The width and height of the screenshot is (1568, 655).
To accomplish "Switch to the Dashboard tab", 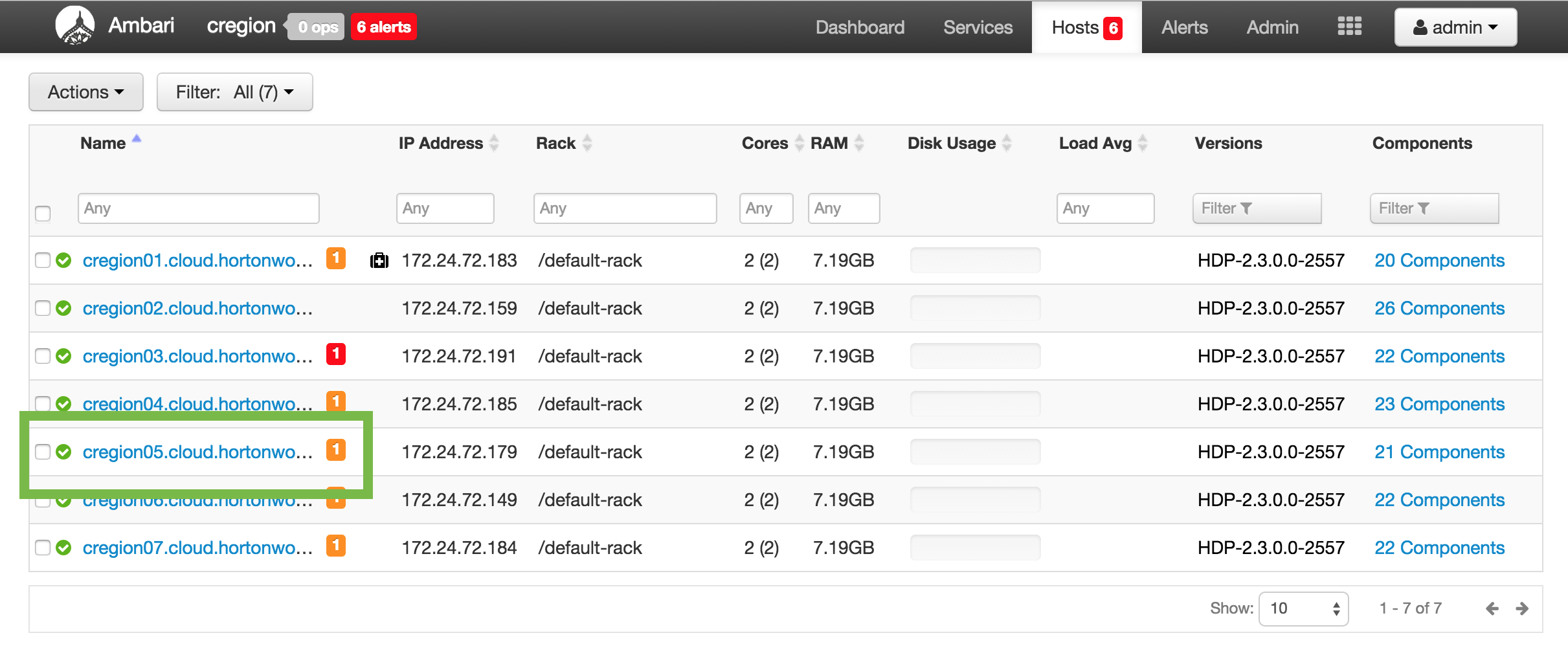I will pyautogui.click(x=860, y=27).
